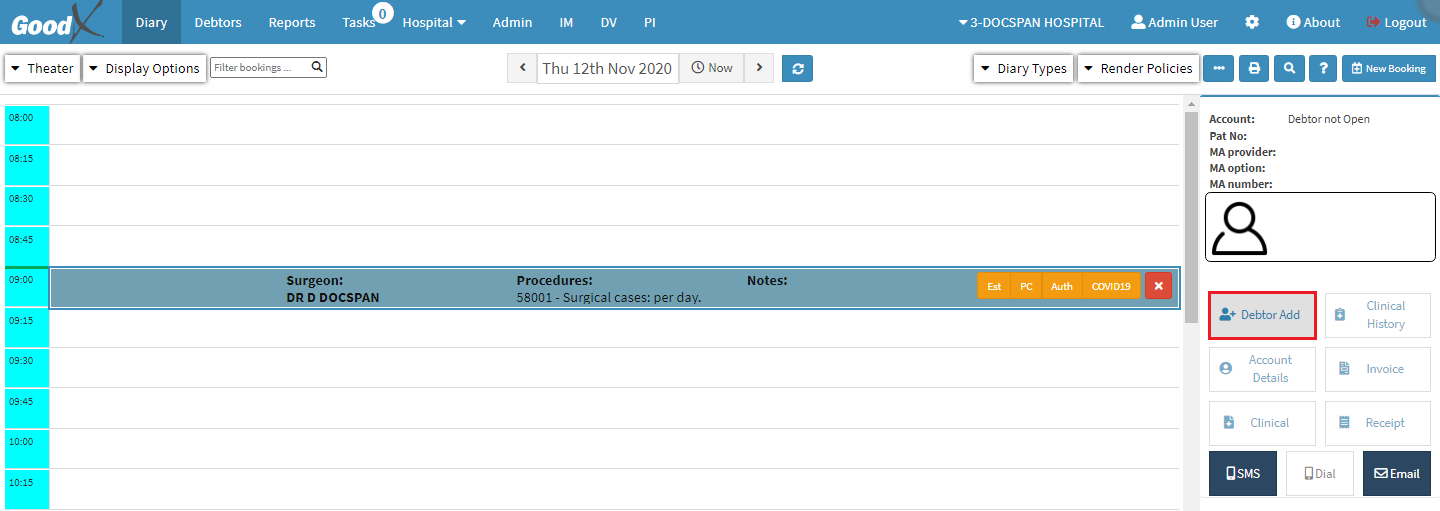Screen dimensions: 1440x511
Task: Send an Email
Action: click(x=1397, y=473)
